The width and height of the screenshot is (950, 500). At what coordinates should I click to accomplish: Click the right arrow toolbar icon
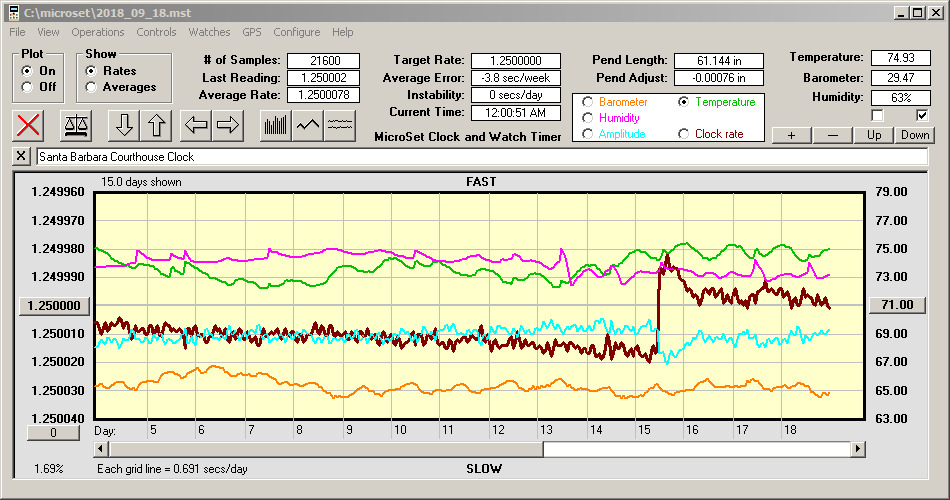(x=228, y=125)
